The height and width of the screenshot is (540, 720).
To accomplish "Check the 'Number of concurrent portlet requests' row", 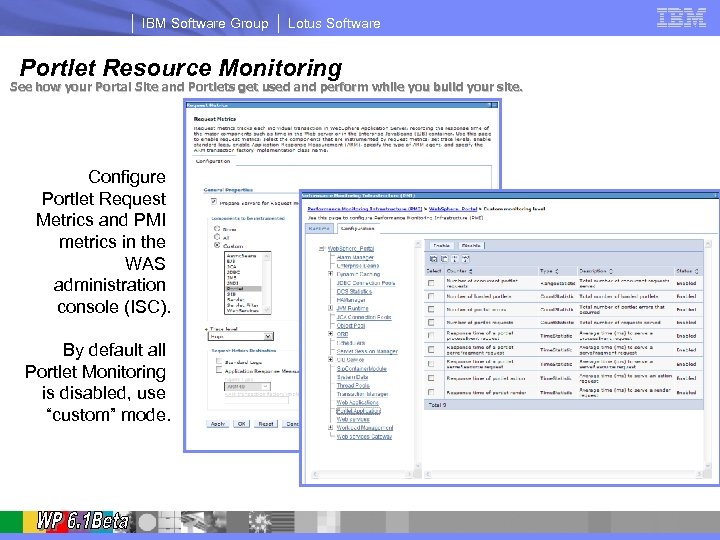I will pyautogui.click(x=431, y=283).
